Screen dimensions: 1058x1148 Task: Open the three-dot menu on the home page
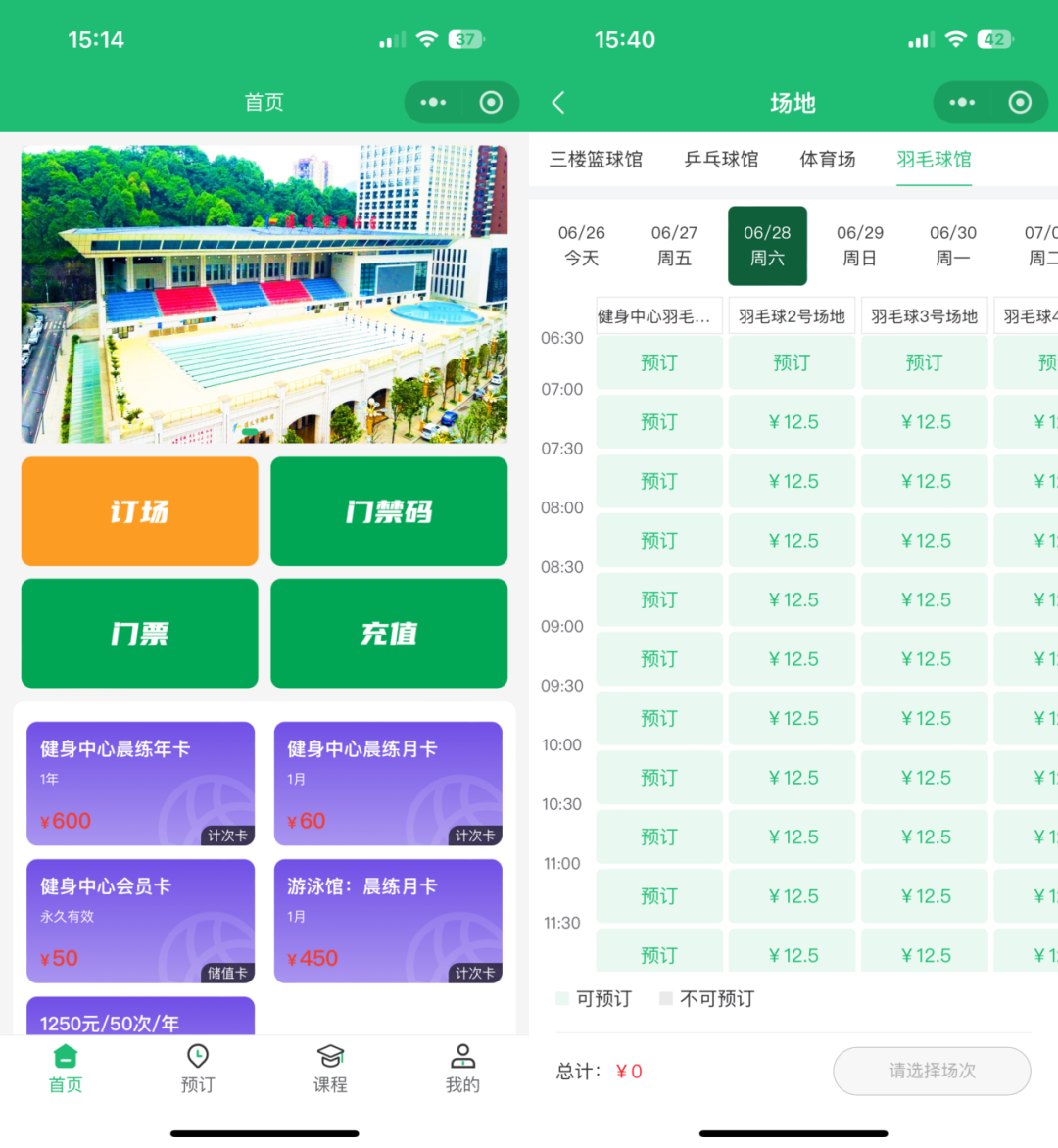[433, 102]
